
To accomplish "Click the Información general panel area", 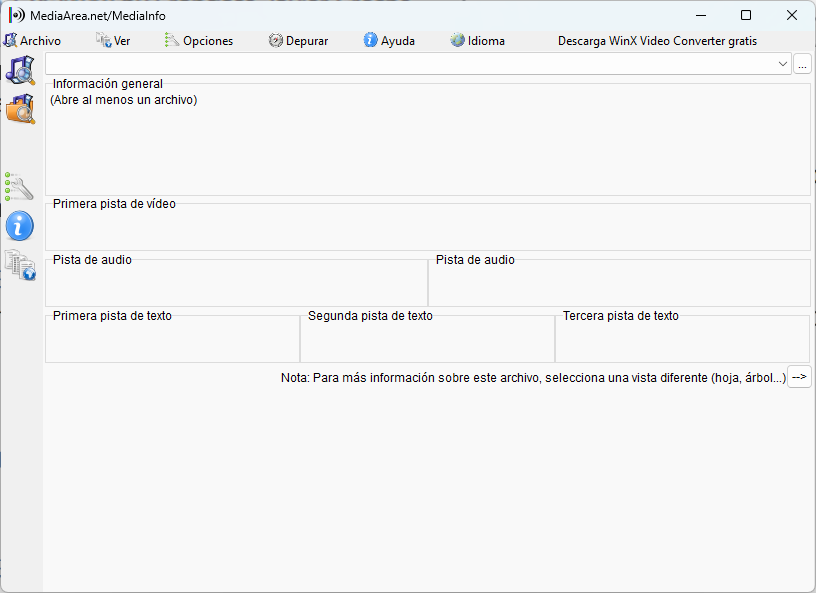I will tap(427, 145).
